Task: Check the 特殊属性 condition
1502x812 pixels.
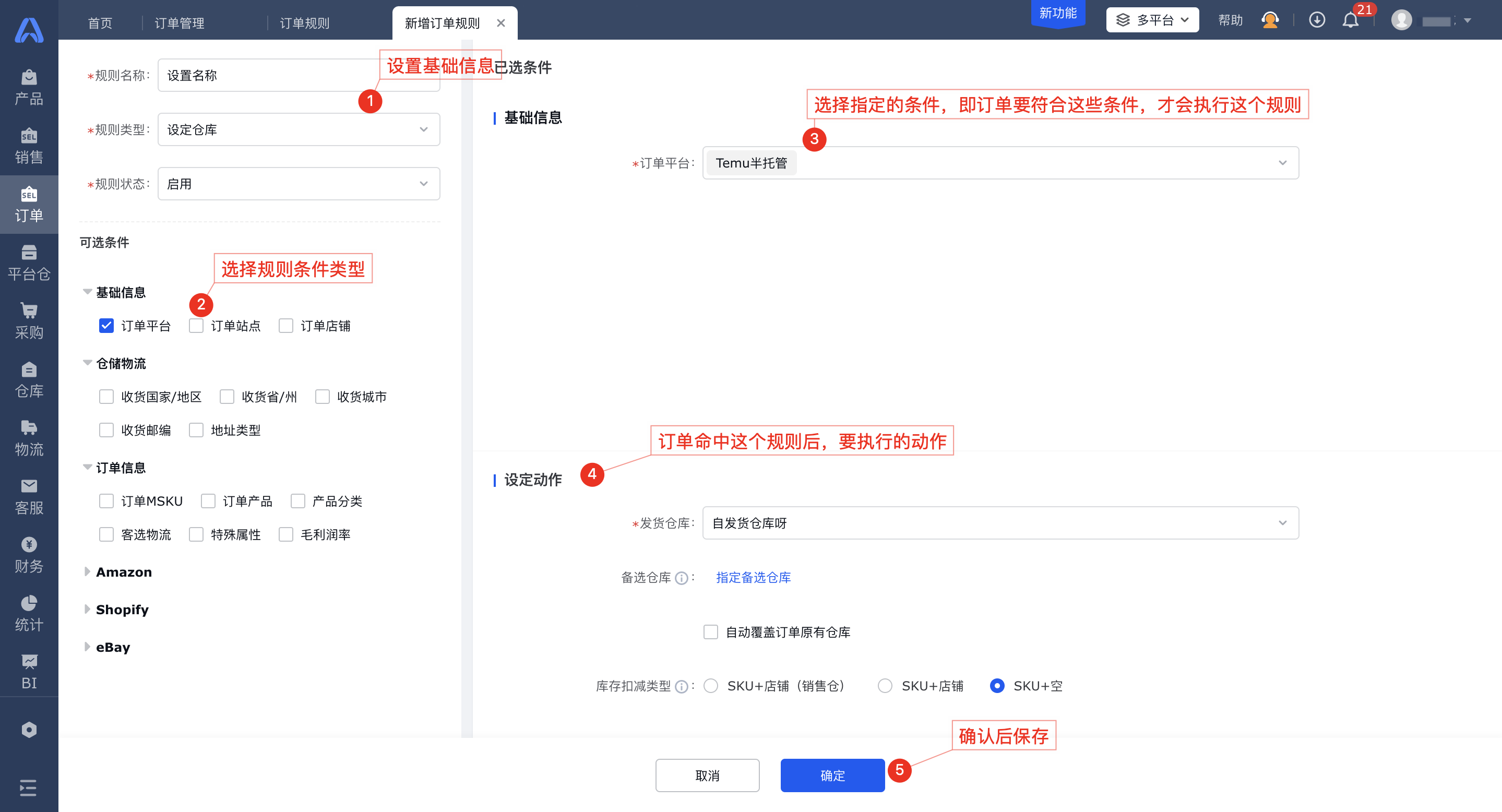Action: click(x=196, y=534)
